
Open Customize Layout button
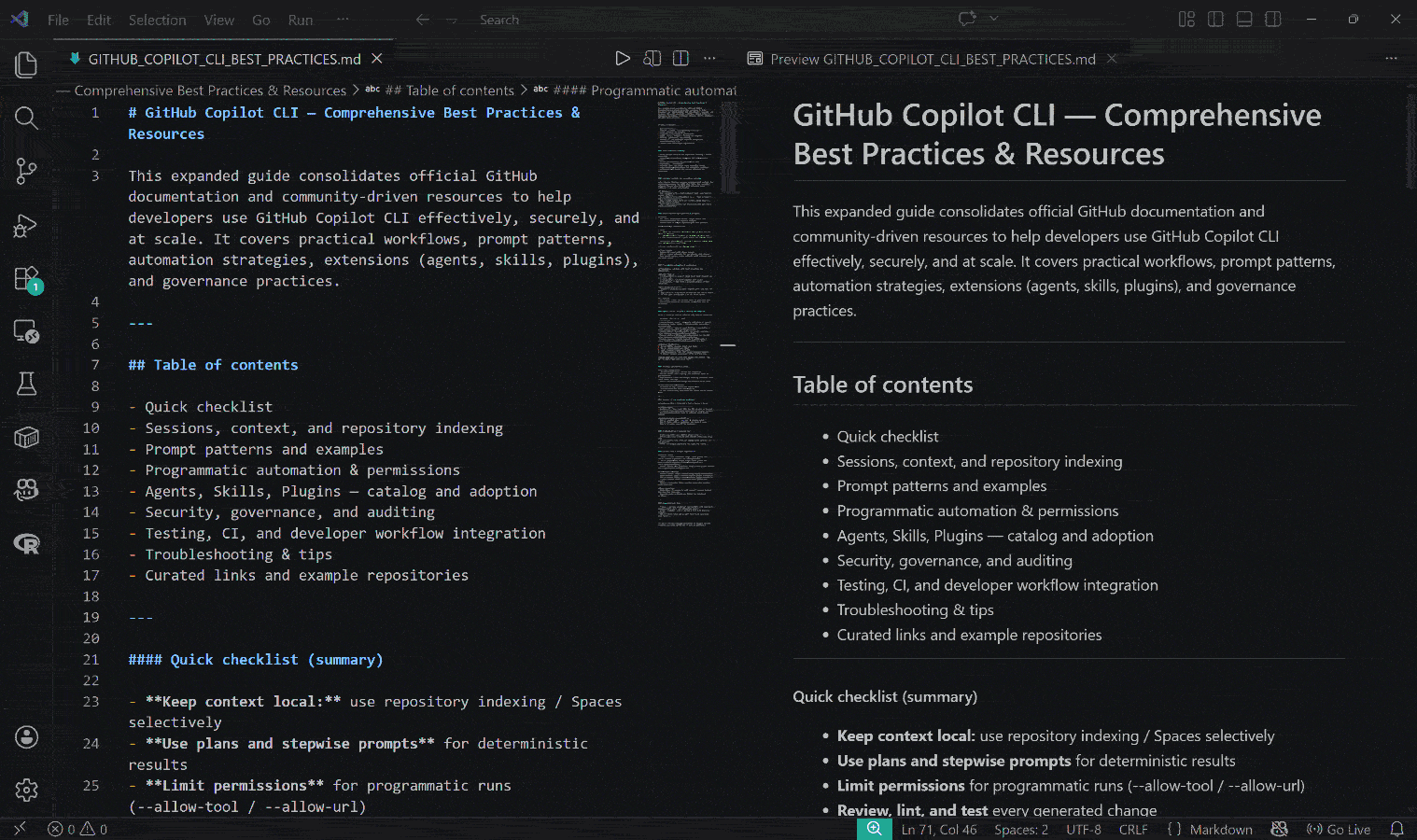click(1186, 19)
